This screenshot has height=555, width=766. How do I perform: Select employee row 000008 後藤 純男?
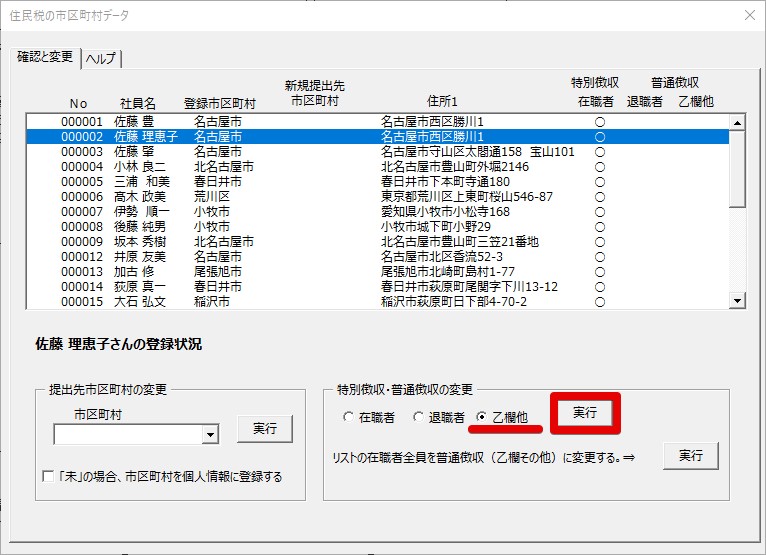click(377, 227)
